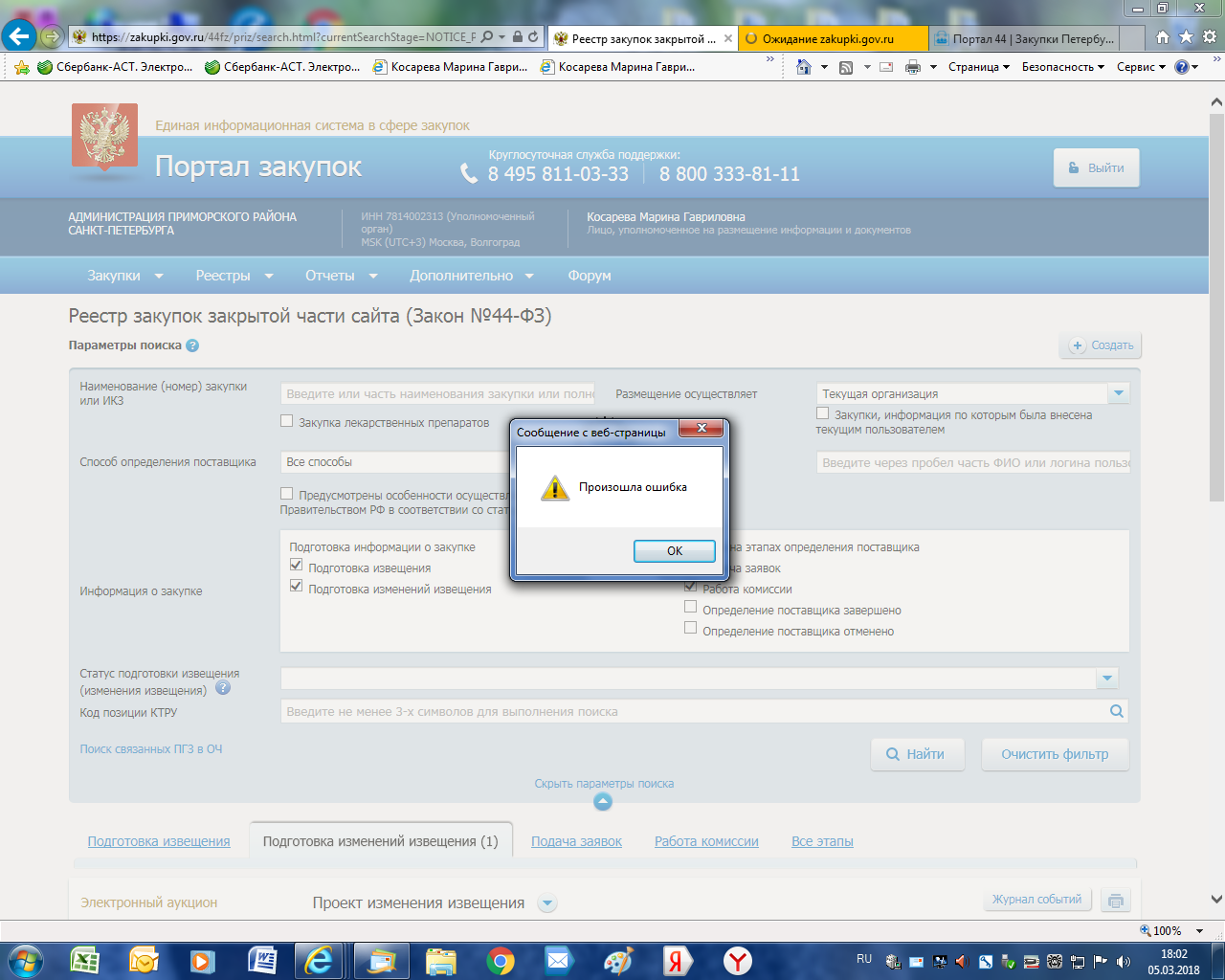Click the printer icon in command bar
This screenshot has height=980, width=1225.
click(x=913, y=67)
